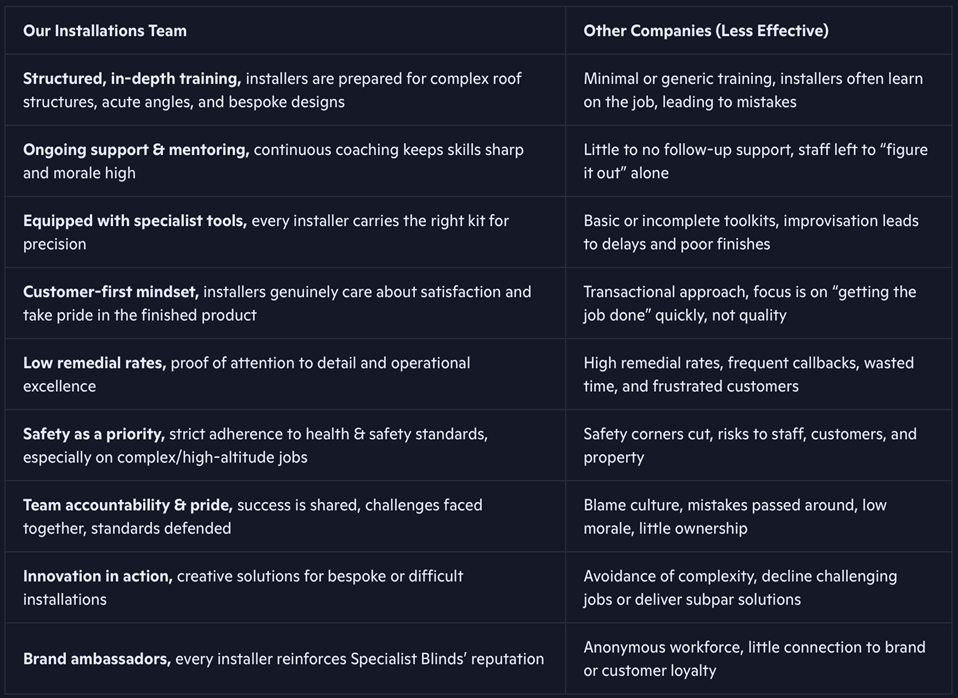The width and height of the screenshot is (958, 698).
Task: Select the "Innovation in action" cell
Action: tap(243, 587)
